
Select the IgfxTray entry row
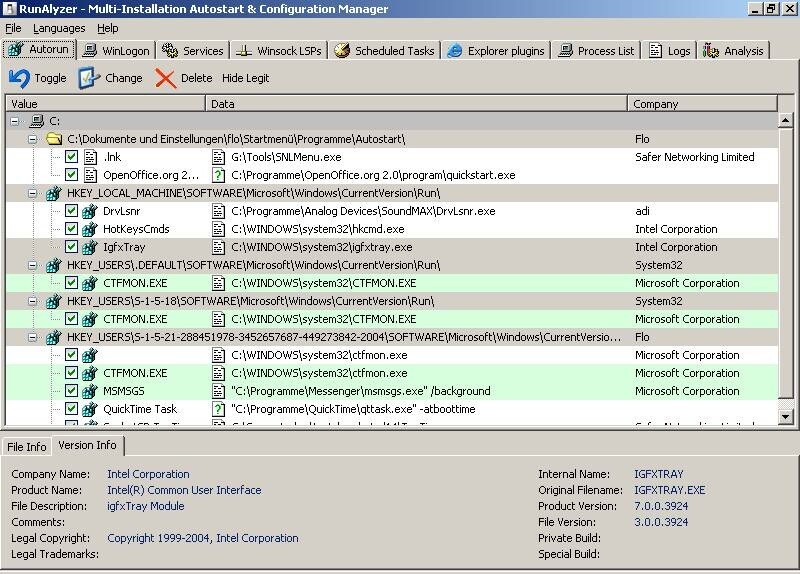point(125,247)
